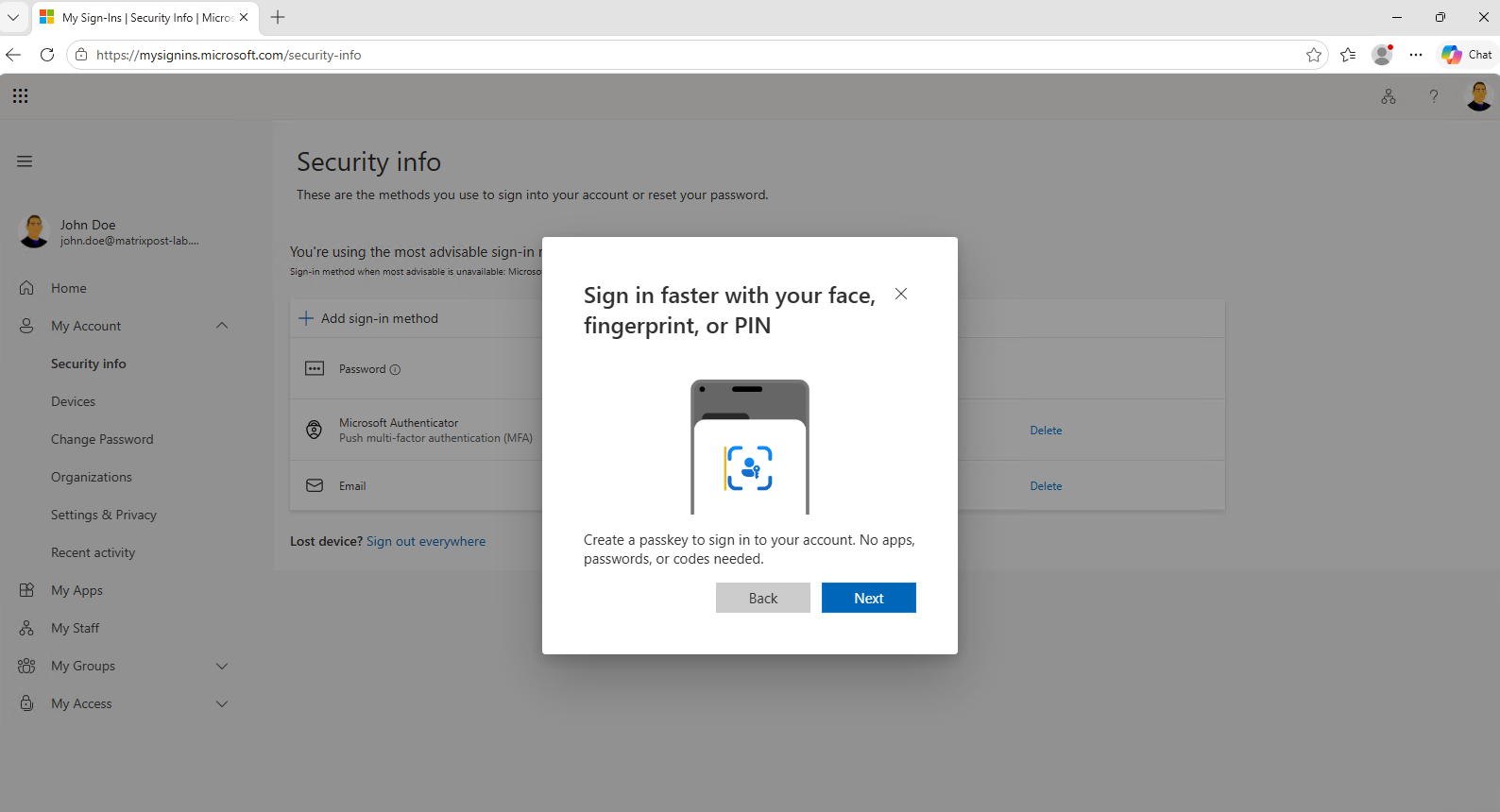The image size is (1500, 812).
Task: Open the account profile picture in header
Action: pos(1478,96)
